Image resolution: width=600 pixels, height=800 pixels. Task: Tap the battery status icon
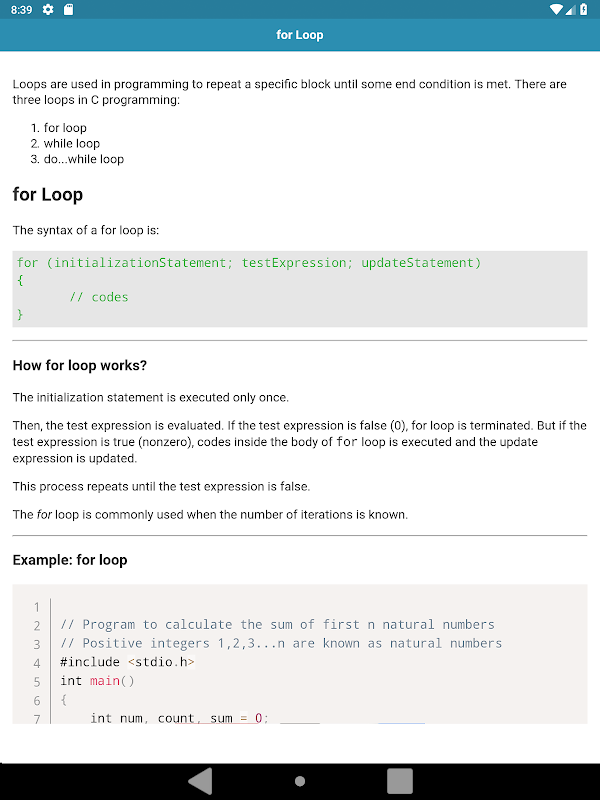click(x=583, y=10)
